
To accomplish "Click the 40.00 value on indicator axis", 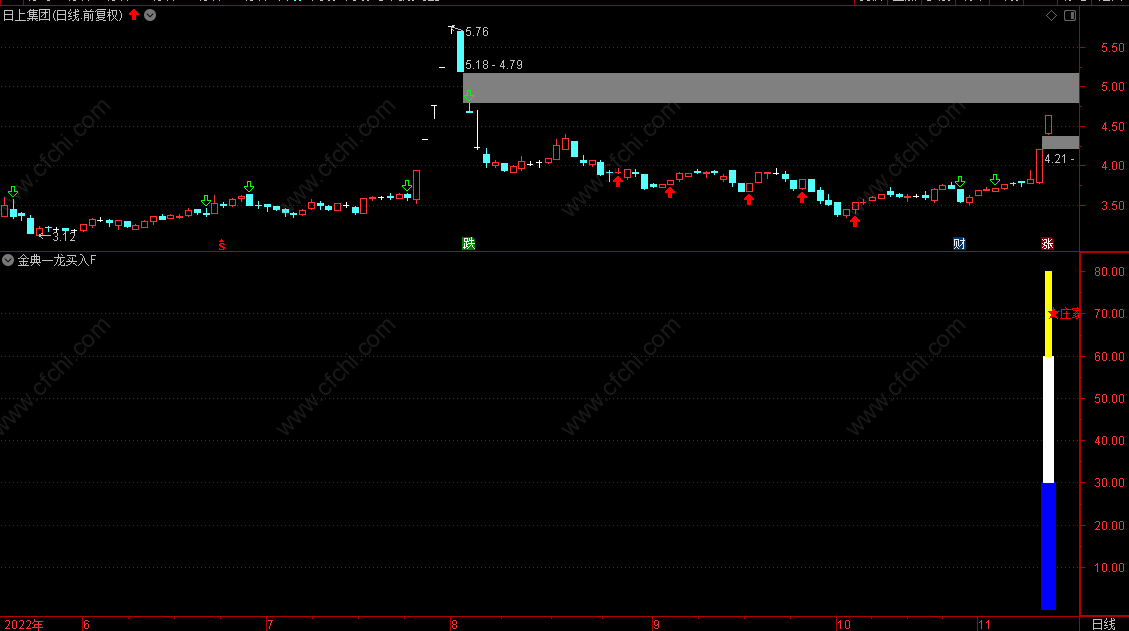I will pos(1110,440).
